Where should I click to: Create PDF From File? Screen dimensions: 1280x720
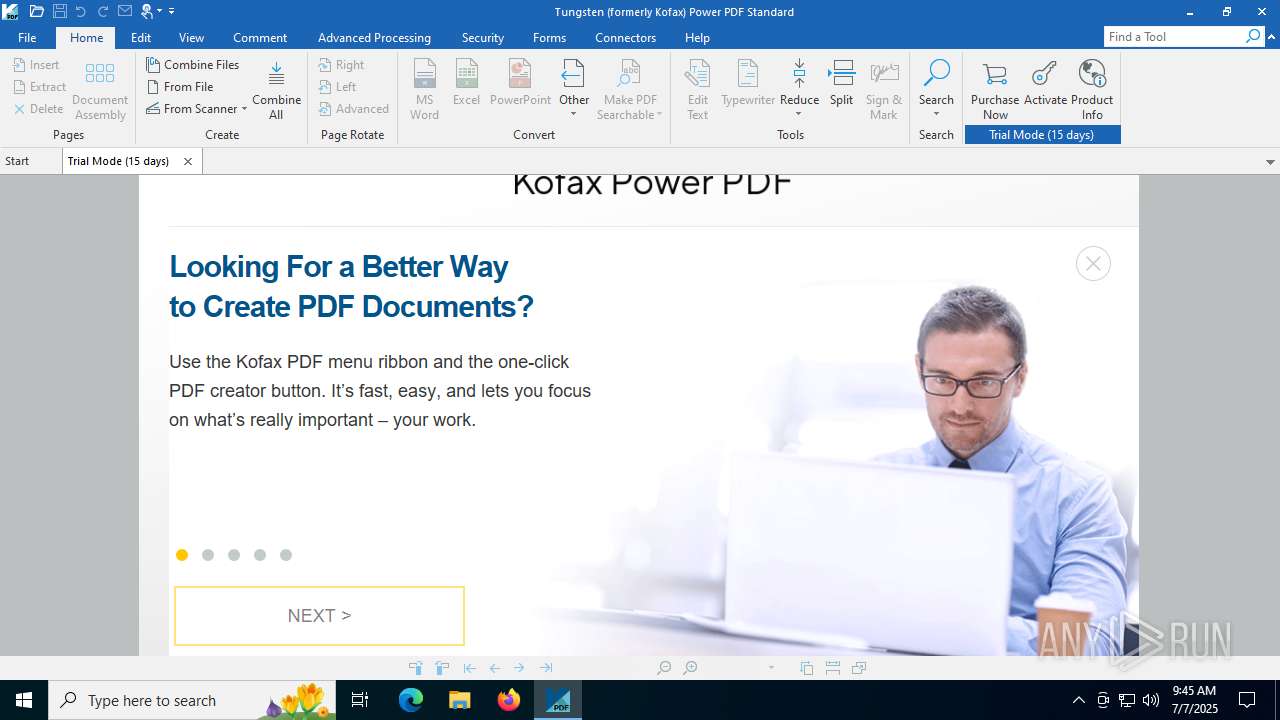pos(180,86)
